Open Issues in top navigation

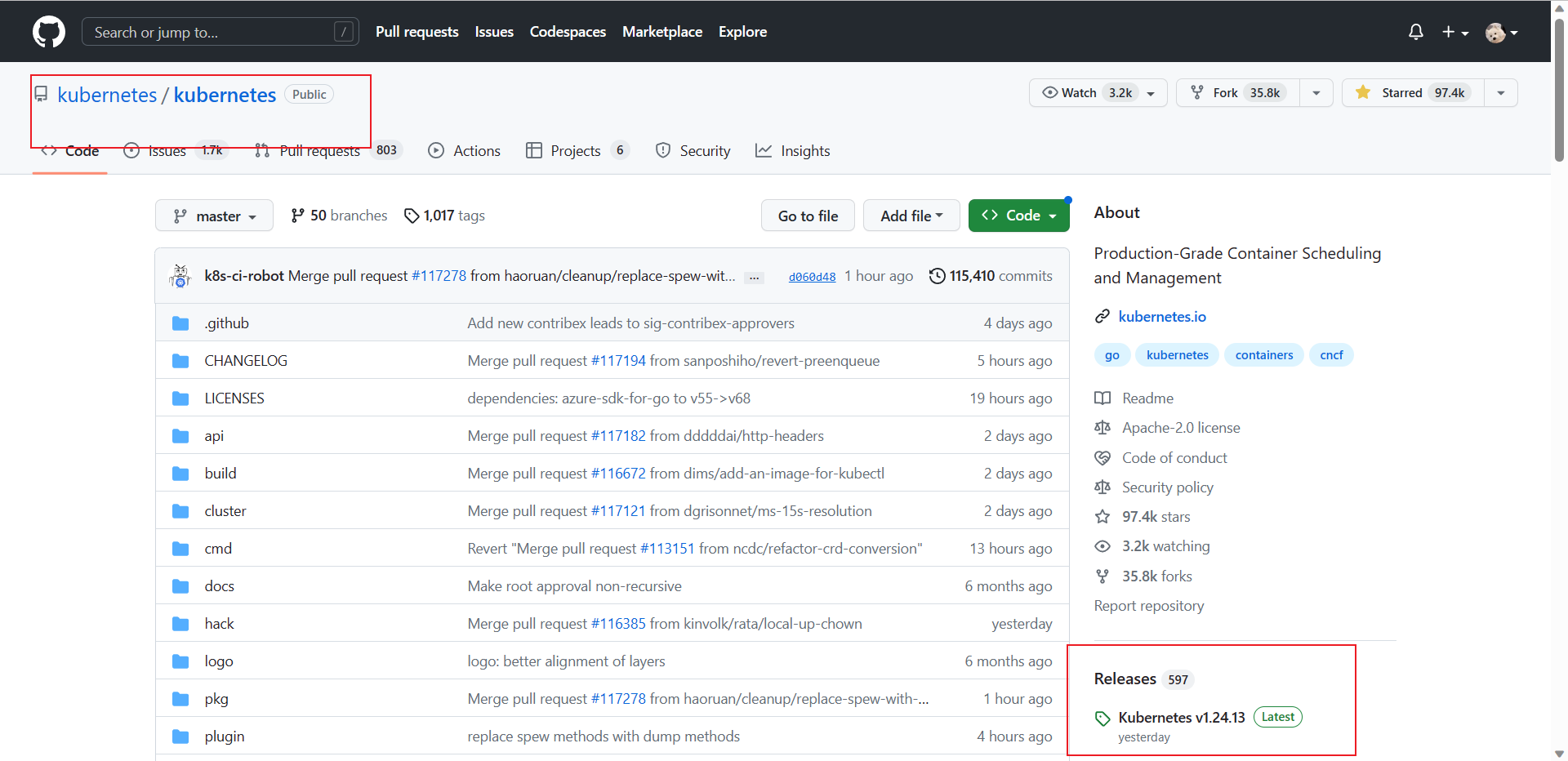coord(494,32)
